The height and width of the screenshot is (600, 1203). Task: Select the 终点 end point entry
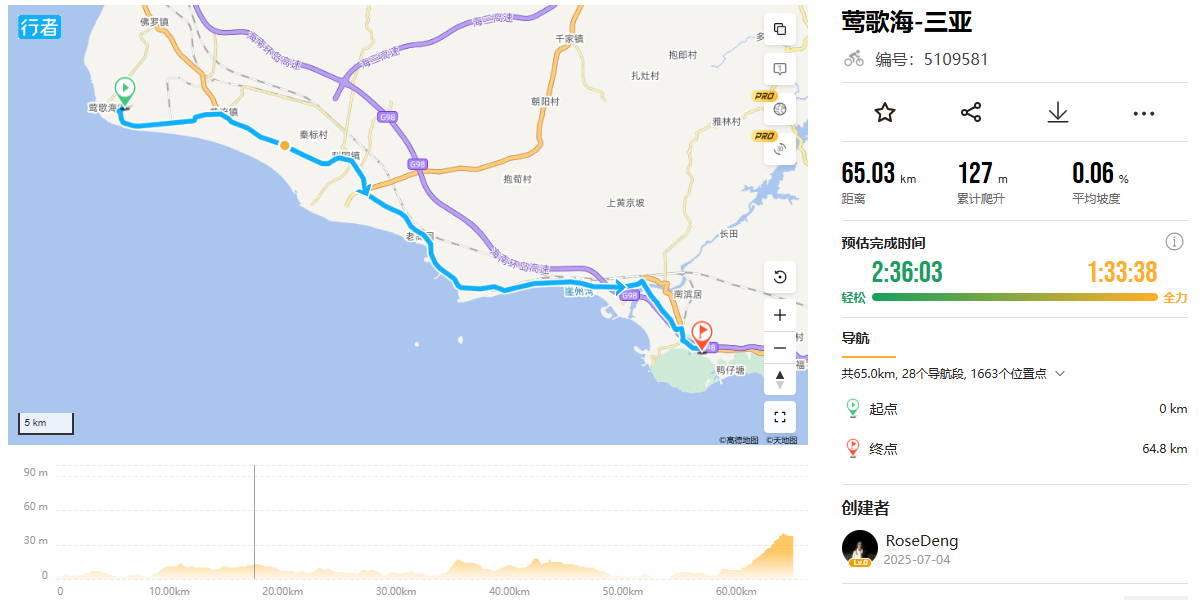(x=883, y=449)
